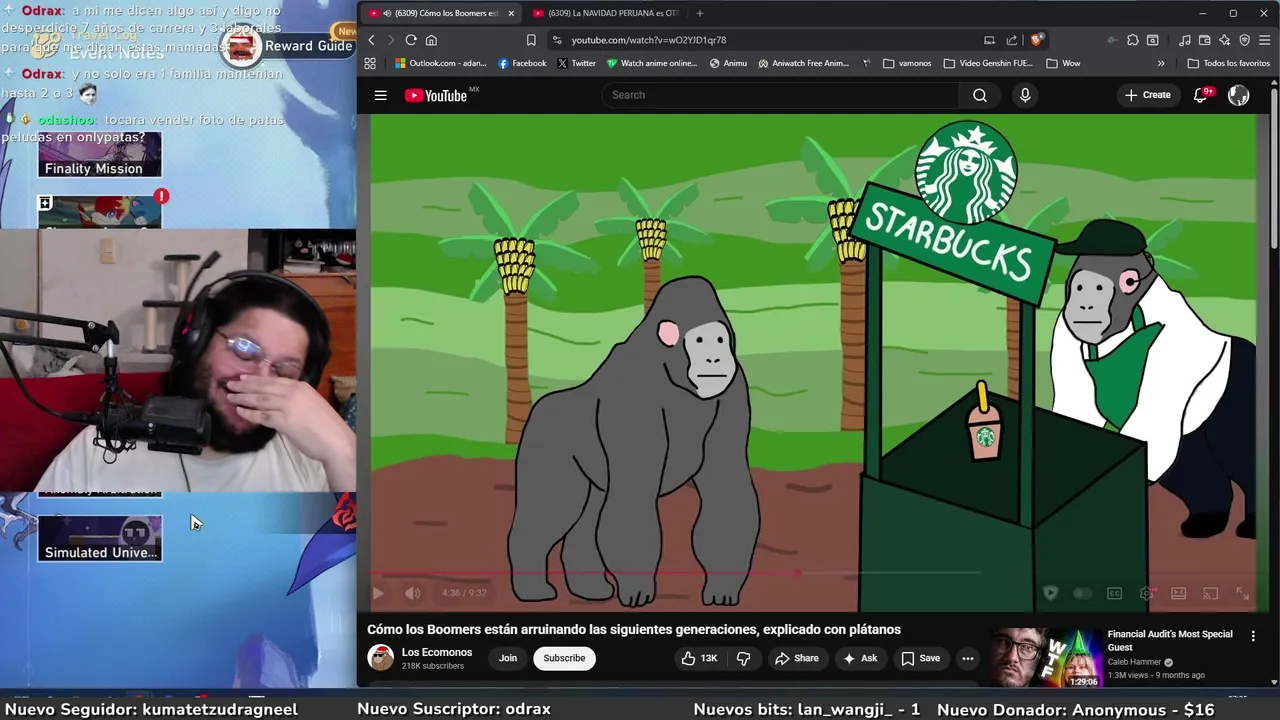Select Simulated Universe card in stream overlay
The image size is (1280, 720).
pos(99,538)
